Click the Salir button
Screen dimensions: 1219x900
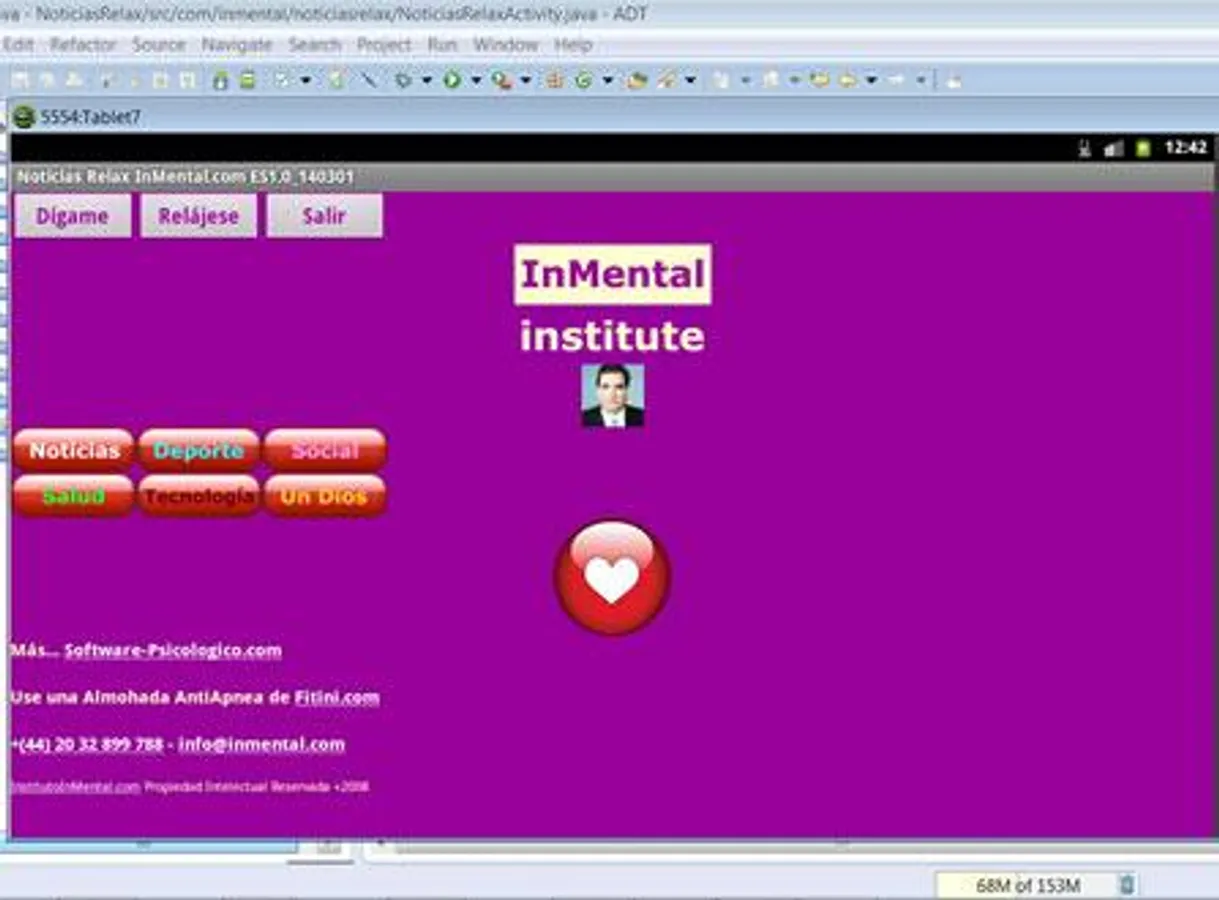(x=324, y=216)
